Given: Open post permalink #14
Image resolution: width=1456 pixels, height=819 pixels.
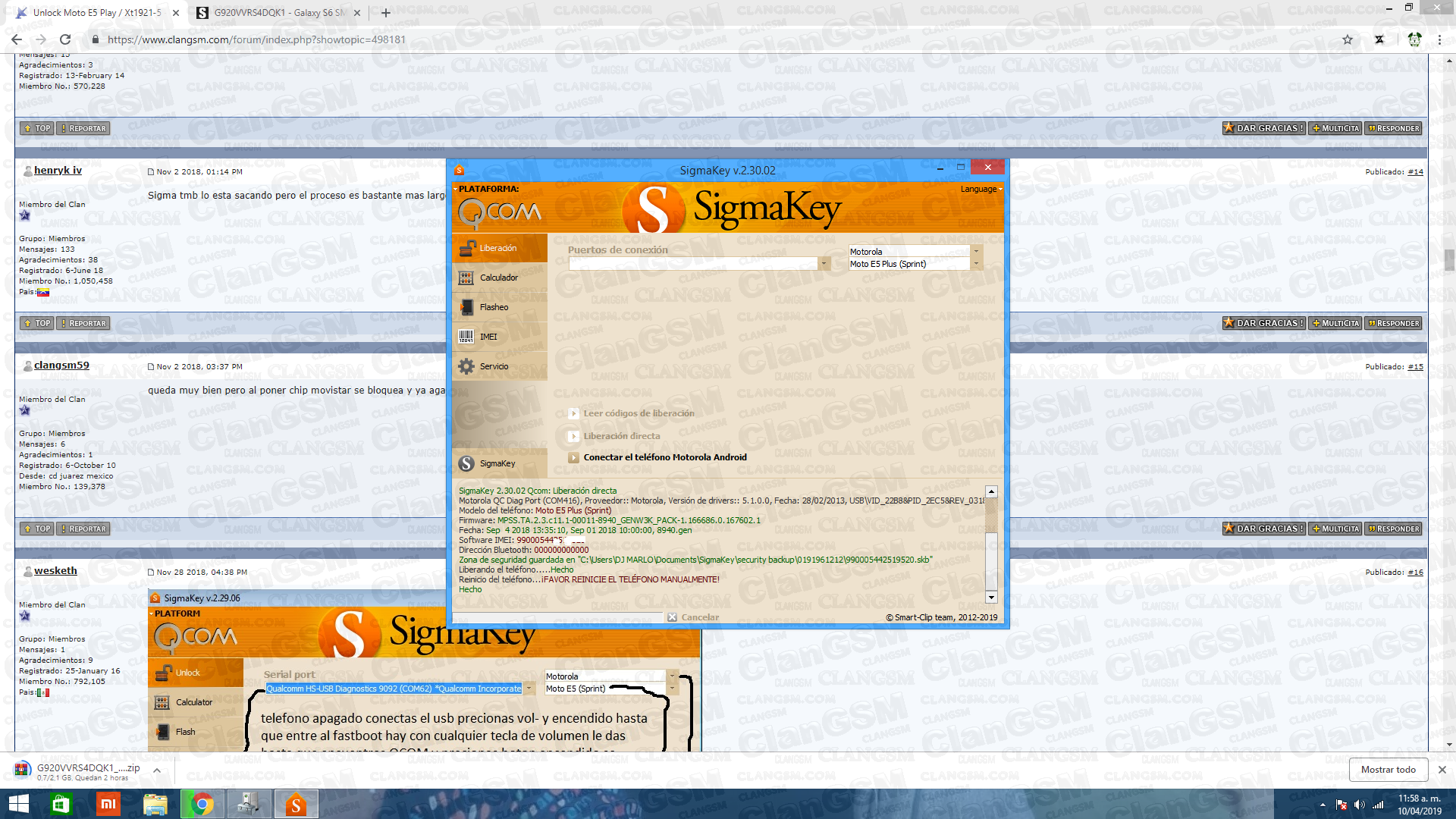Looking at the screenshot, I should tap(1415, 172).
